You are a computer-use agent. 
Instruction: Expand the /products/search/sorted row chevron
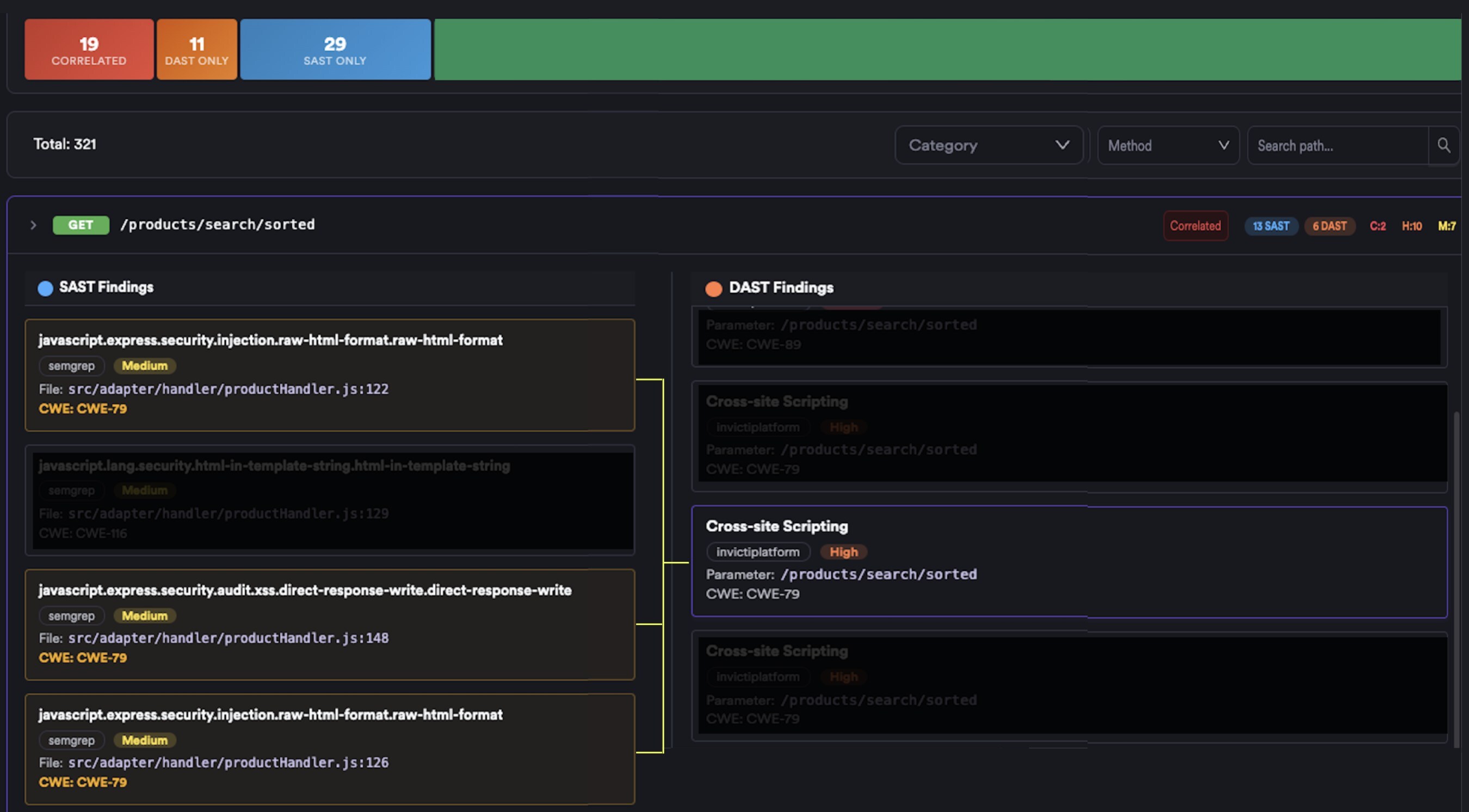coord(33,225)
